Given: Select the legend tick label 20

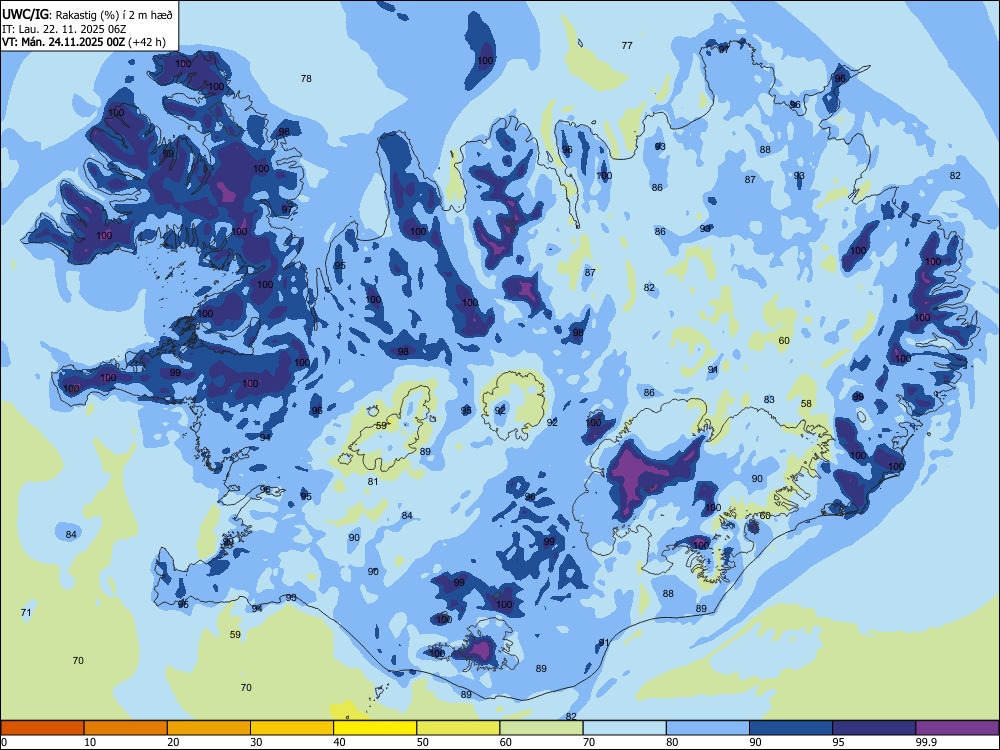Looking at the screenshot, I should coord(173,742).
